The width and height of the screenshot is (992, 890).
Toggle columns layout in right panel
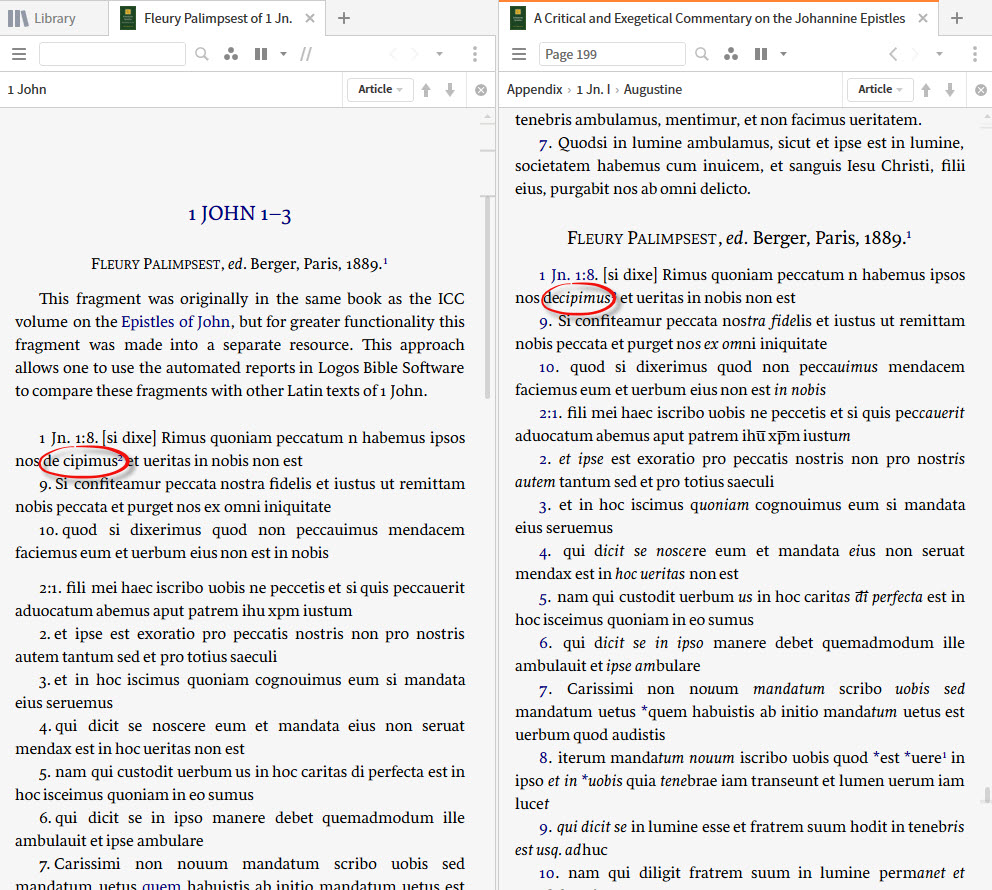[761, 54]
